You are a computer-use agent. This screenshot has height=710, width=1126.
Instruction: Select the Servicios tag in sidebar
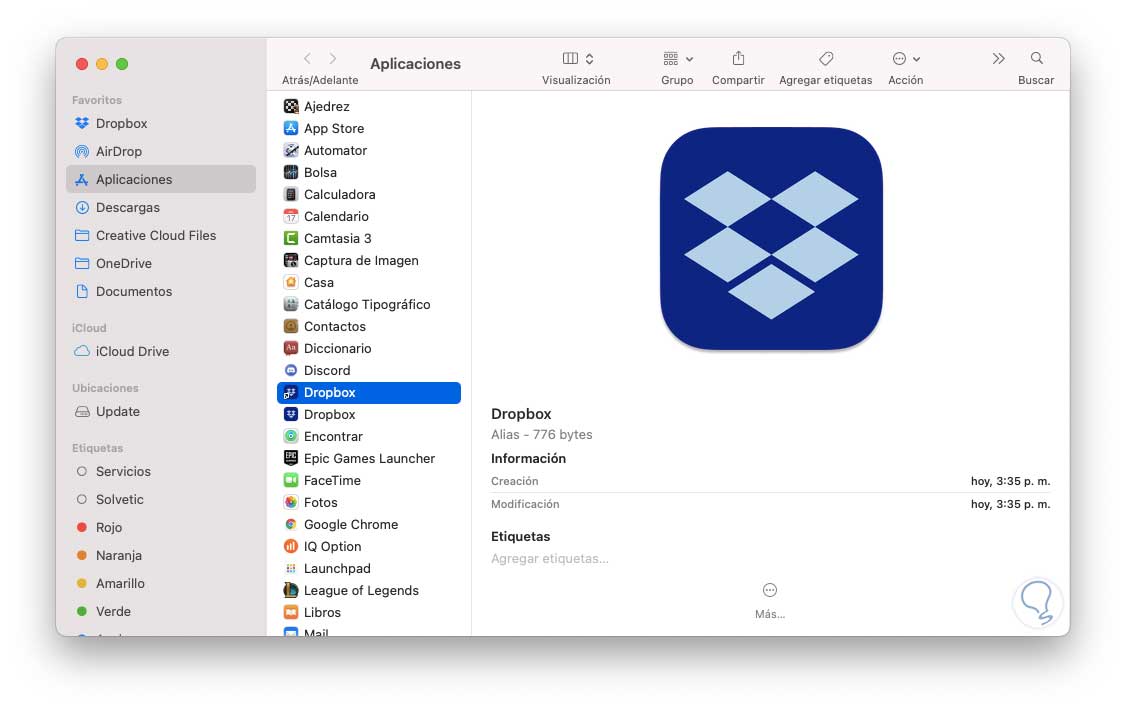coord(113,472)
